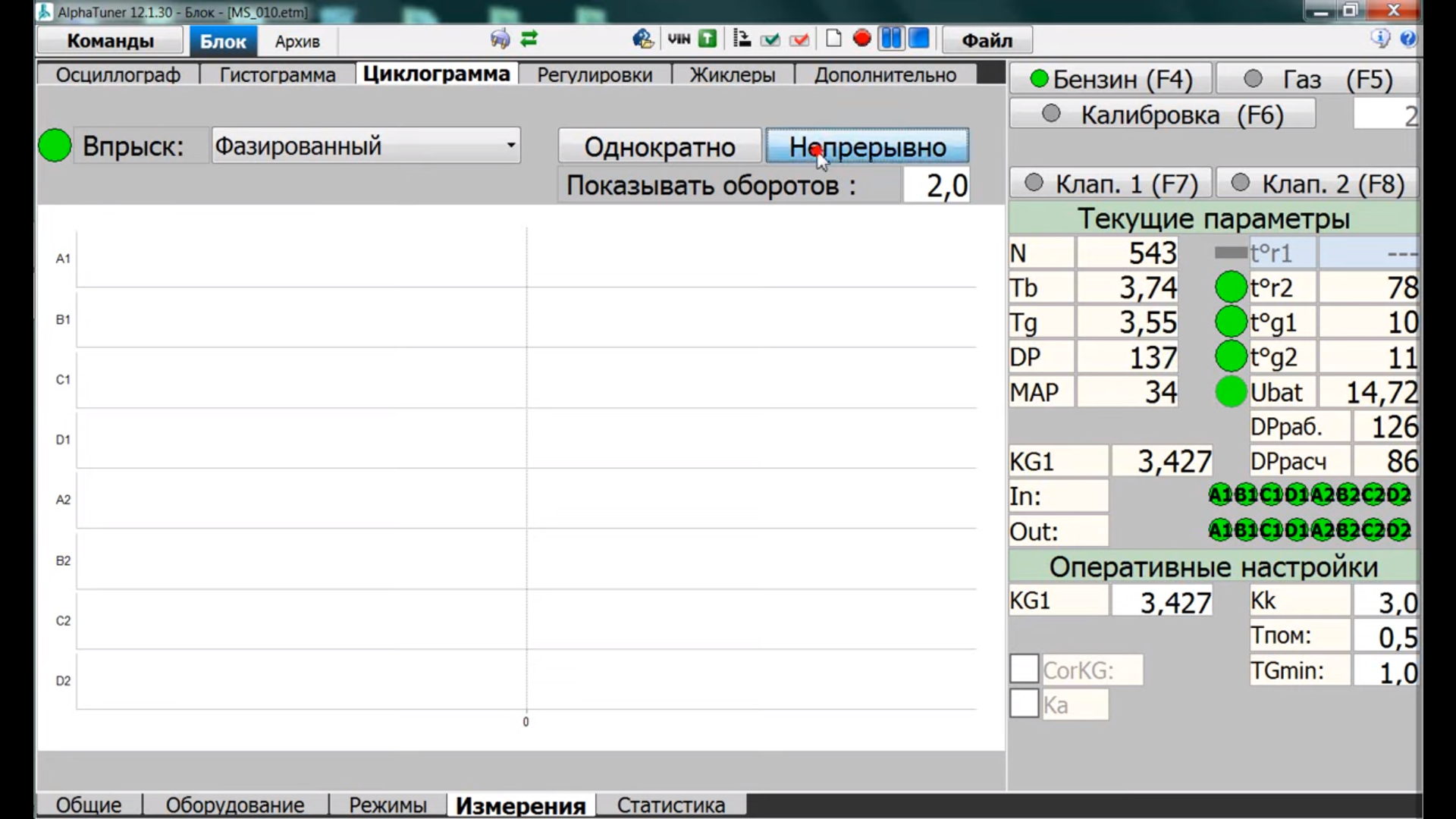Click the blank page toolbar icon
Image resolution: width=1456 pixels, height=819 pixels.
(833, 39)
